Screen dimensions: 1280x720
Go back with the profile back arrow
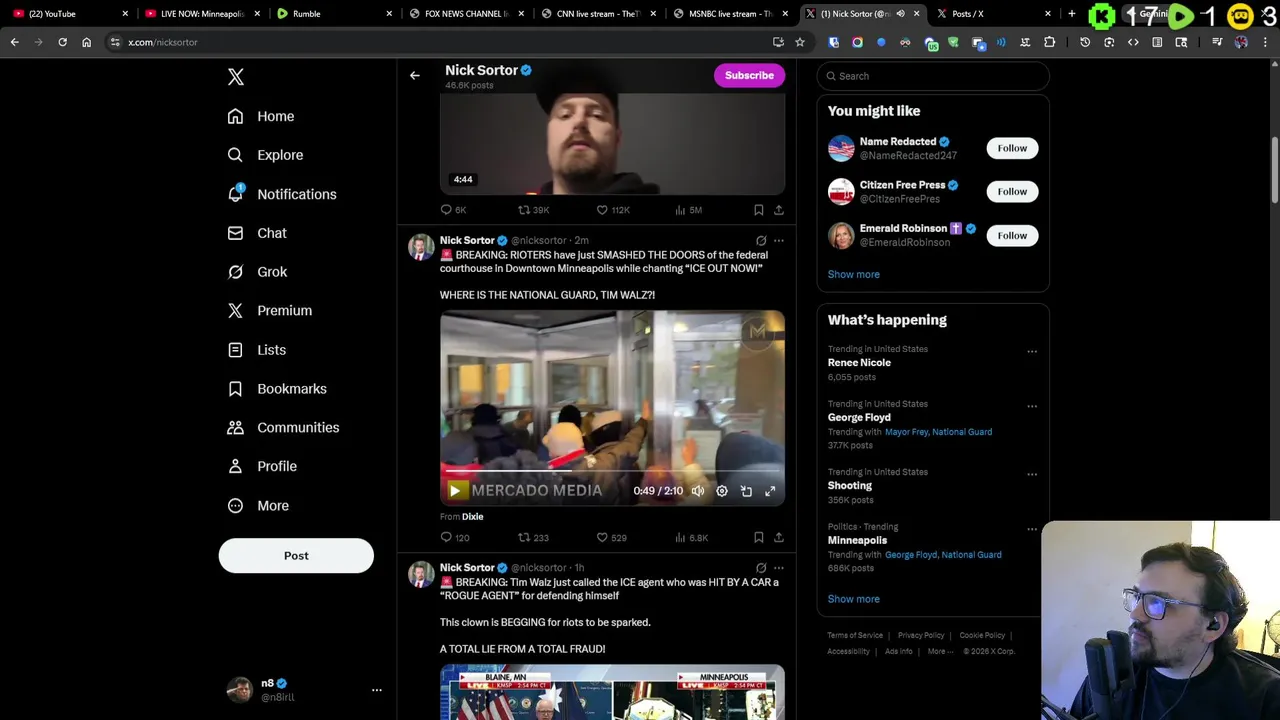tap(415, 75)
